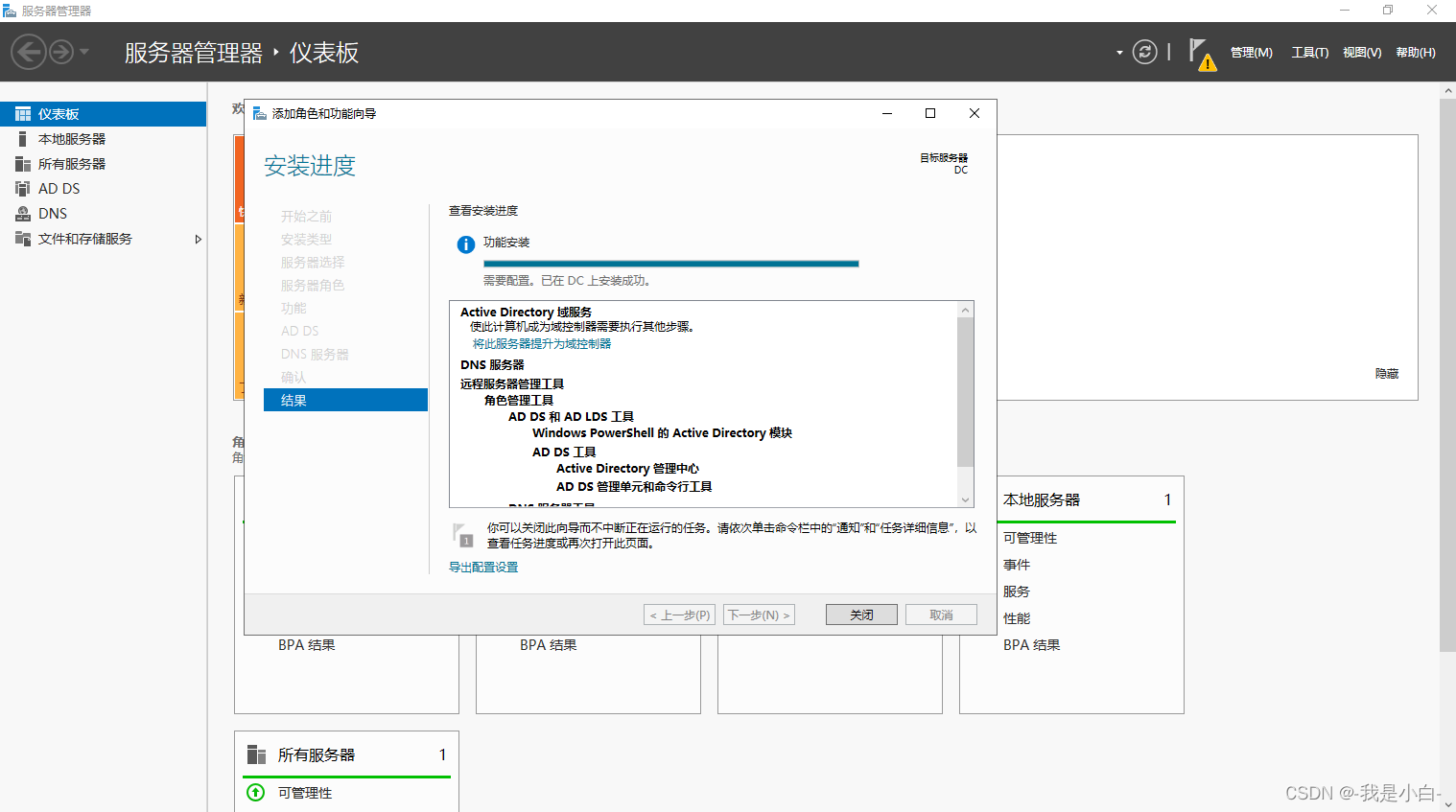Click the notification flag icon in wizard note
Viewport: 1456px width, 812px height.
click(x=464, y=535)
